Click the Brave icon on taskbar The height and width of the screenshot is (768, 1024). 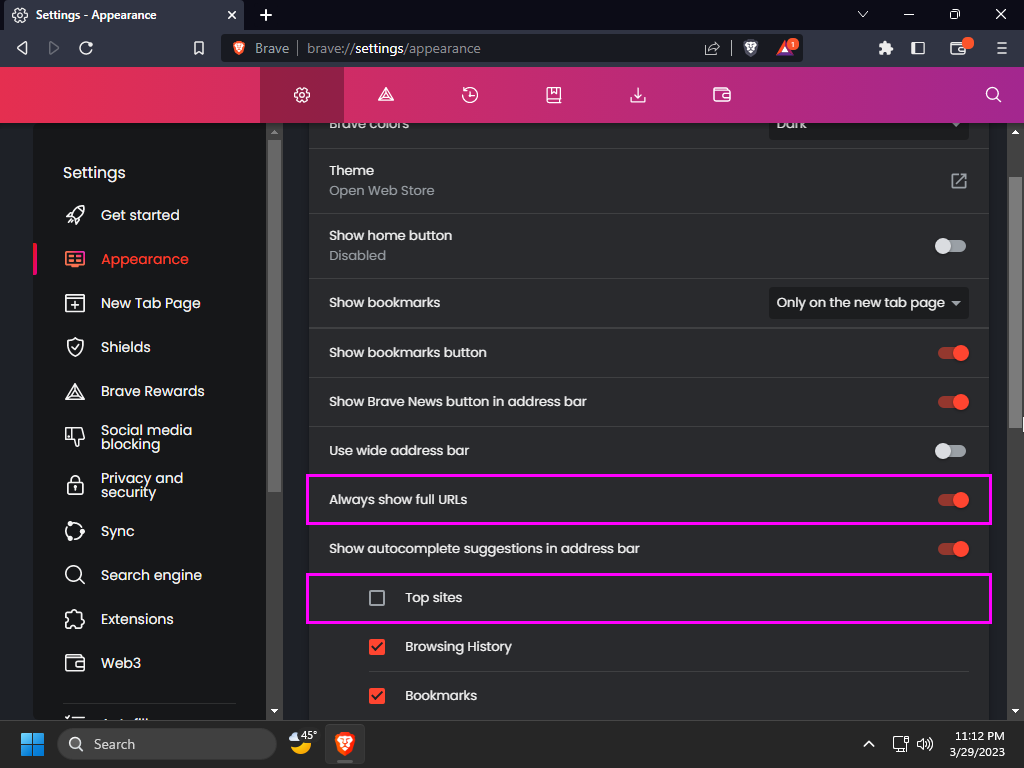345,744
